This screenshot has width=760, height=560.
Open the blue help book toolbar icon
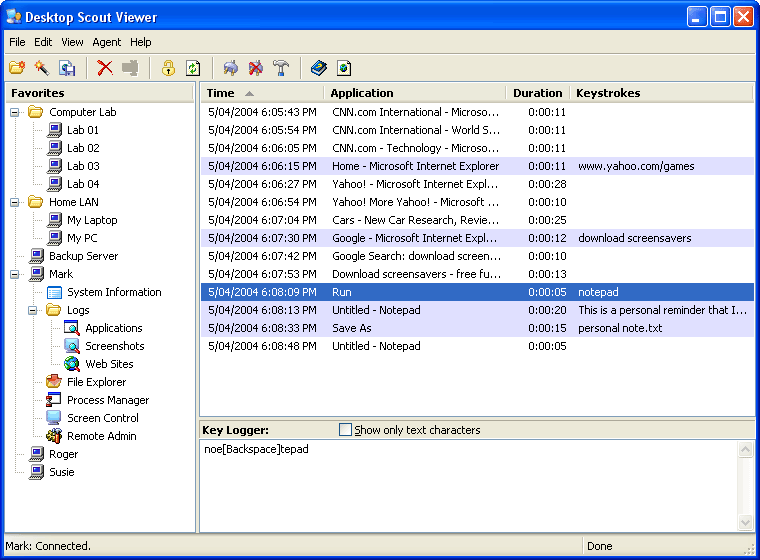tap(318, 68)
